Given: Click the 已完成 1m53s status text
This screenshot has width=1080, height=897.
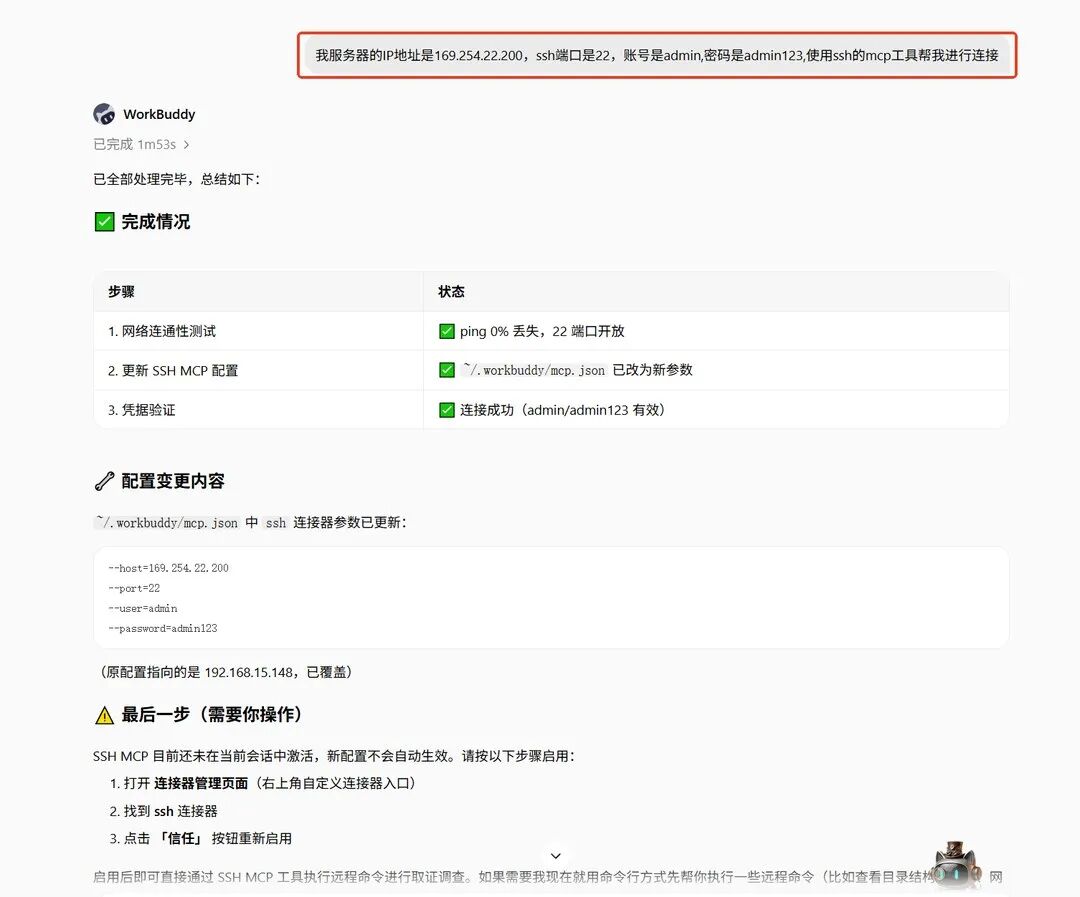Looking at the screenshot, I should coord(135,145).
